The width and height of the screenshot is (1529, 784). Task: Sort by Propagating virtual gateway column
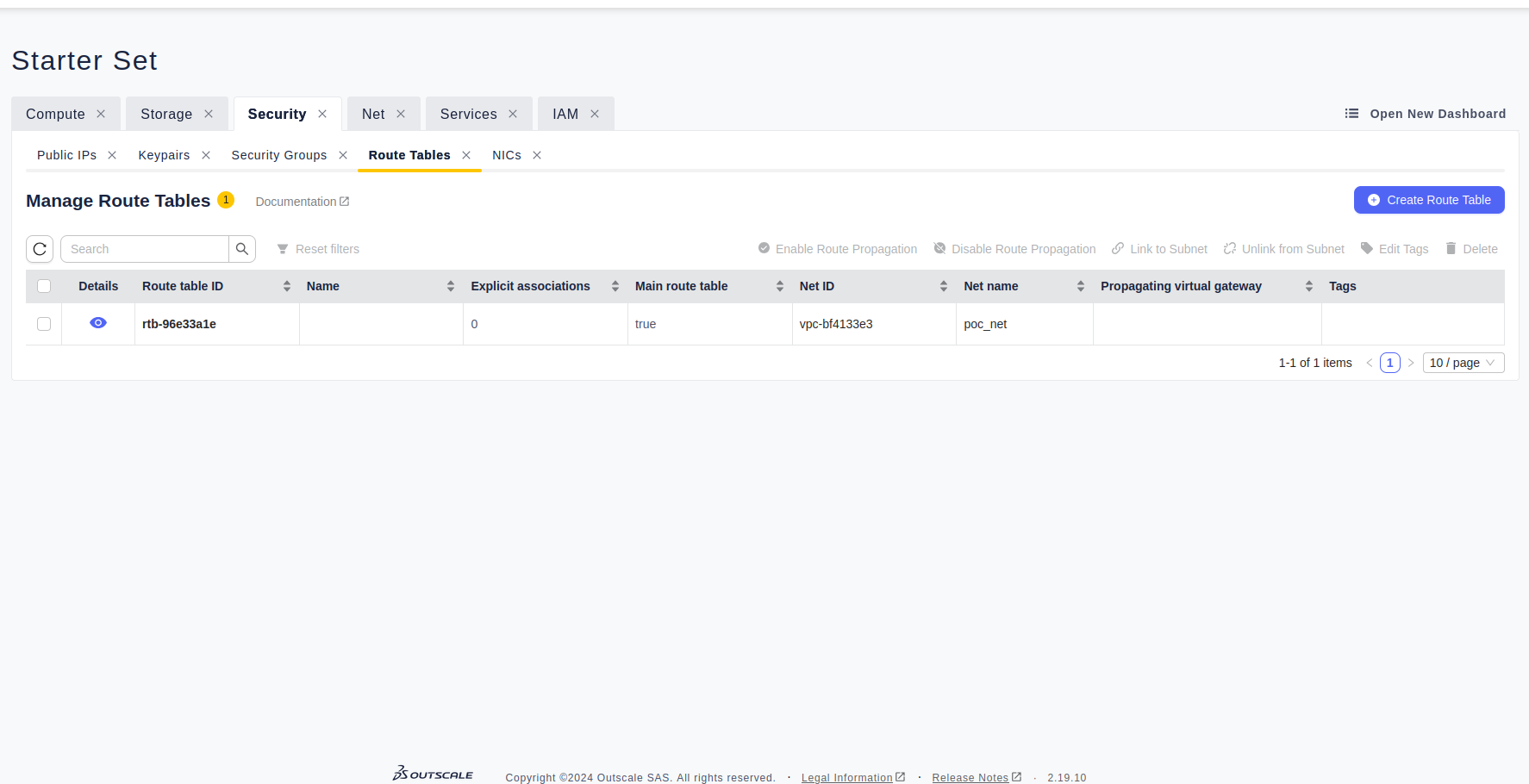point(1309,286)
